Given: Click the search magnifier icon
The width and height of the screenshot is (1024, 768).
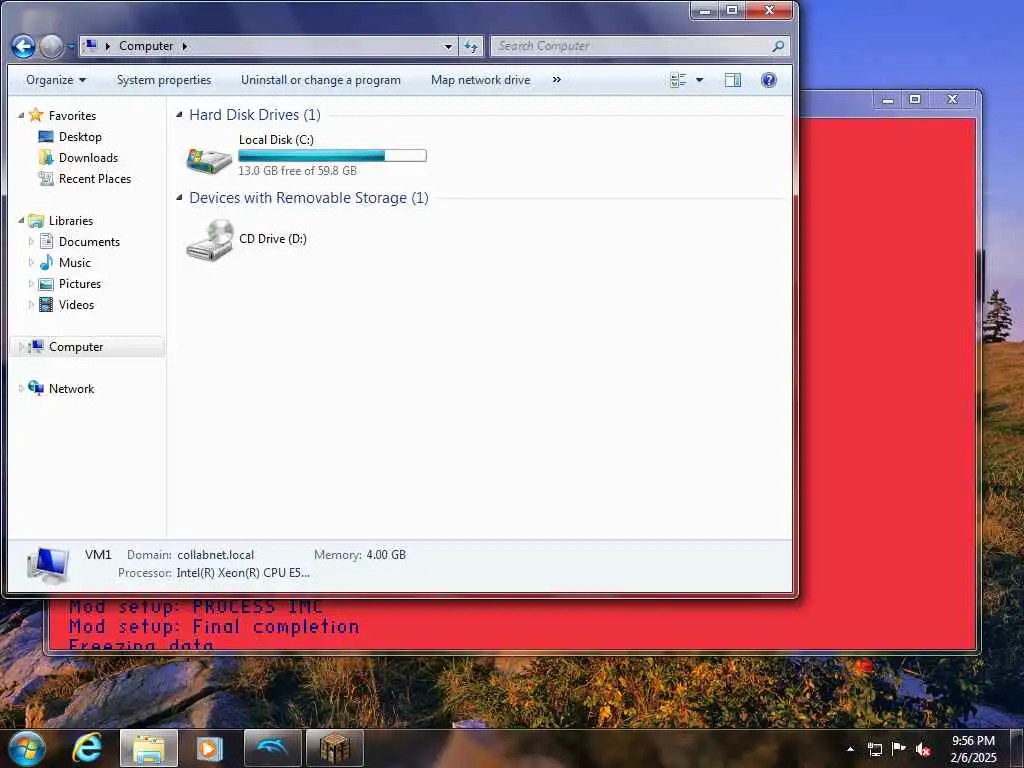Looking at the screenshot, I should pyautogui.click(x=778, y=46).
